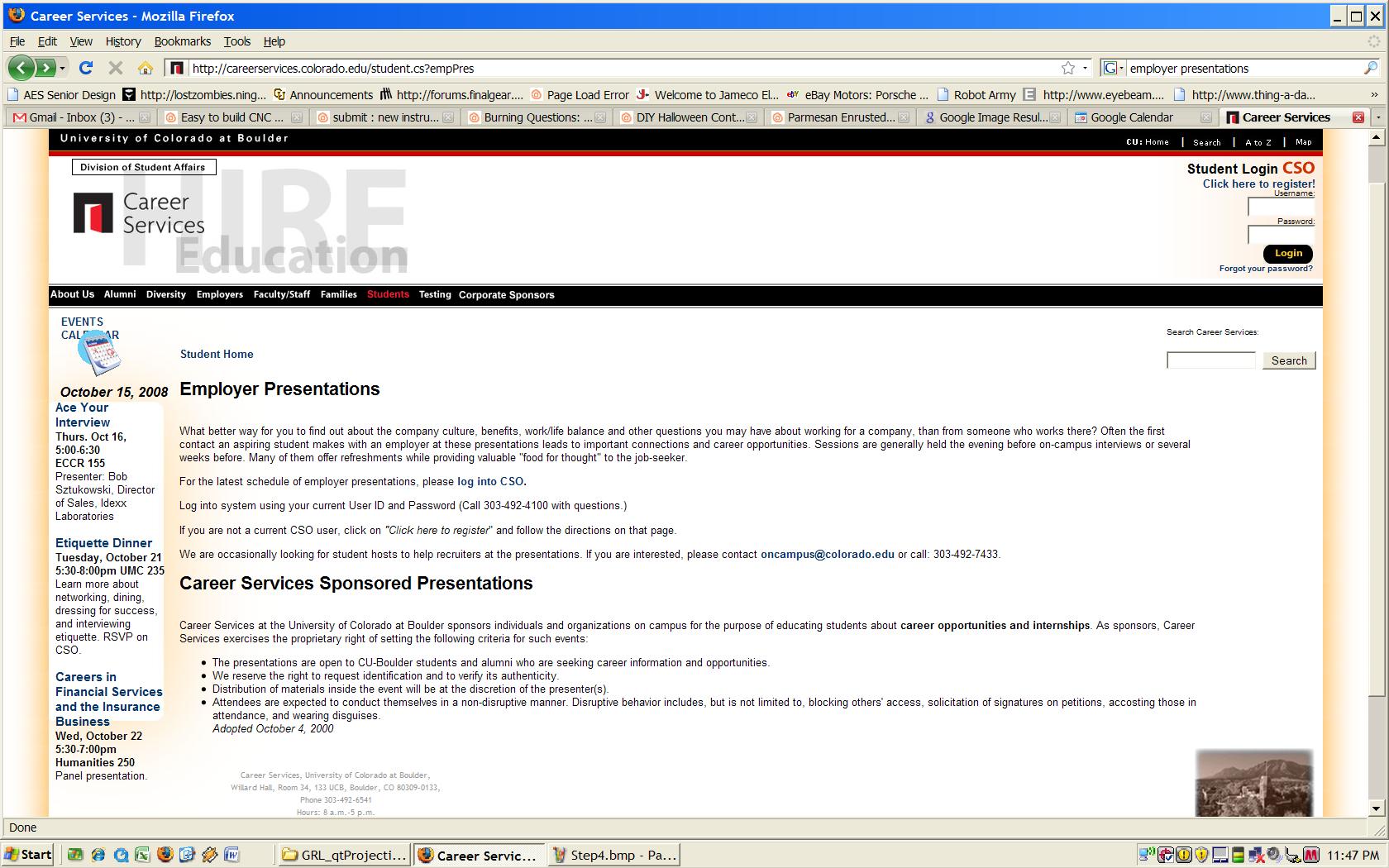Launch Excel from Quick Launch
This screenshot has width=1389, height=868.
(x=143, y=855)
